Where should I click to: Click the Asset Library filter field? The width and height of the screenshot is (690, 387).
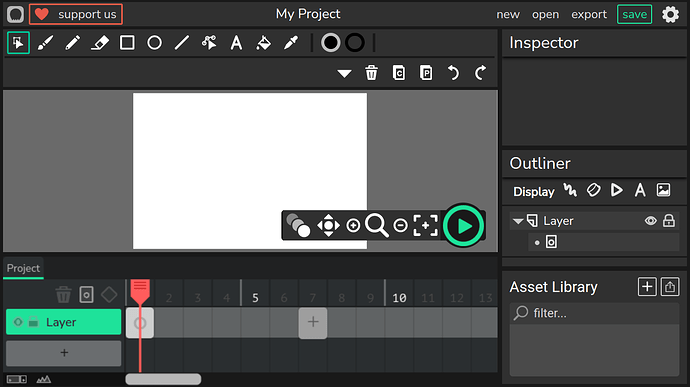(x=594, y=313)
